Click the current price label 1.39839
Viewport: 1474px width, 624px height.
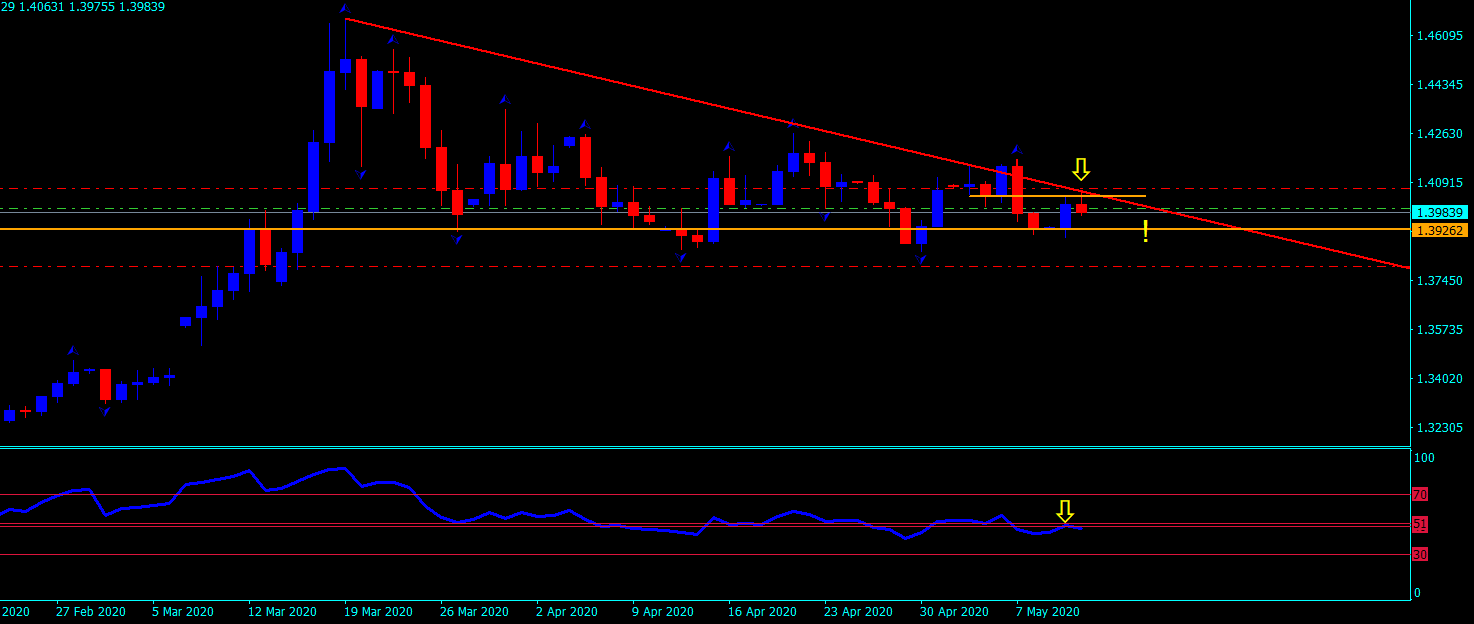[x=1440, y=213]
